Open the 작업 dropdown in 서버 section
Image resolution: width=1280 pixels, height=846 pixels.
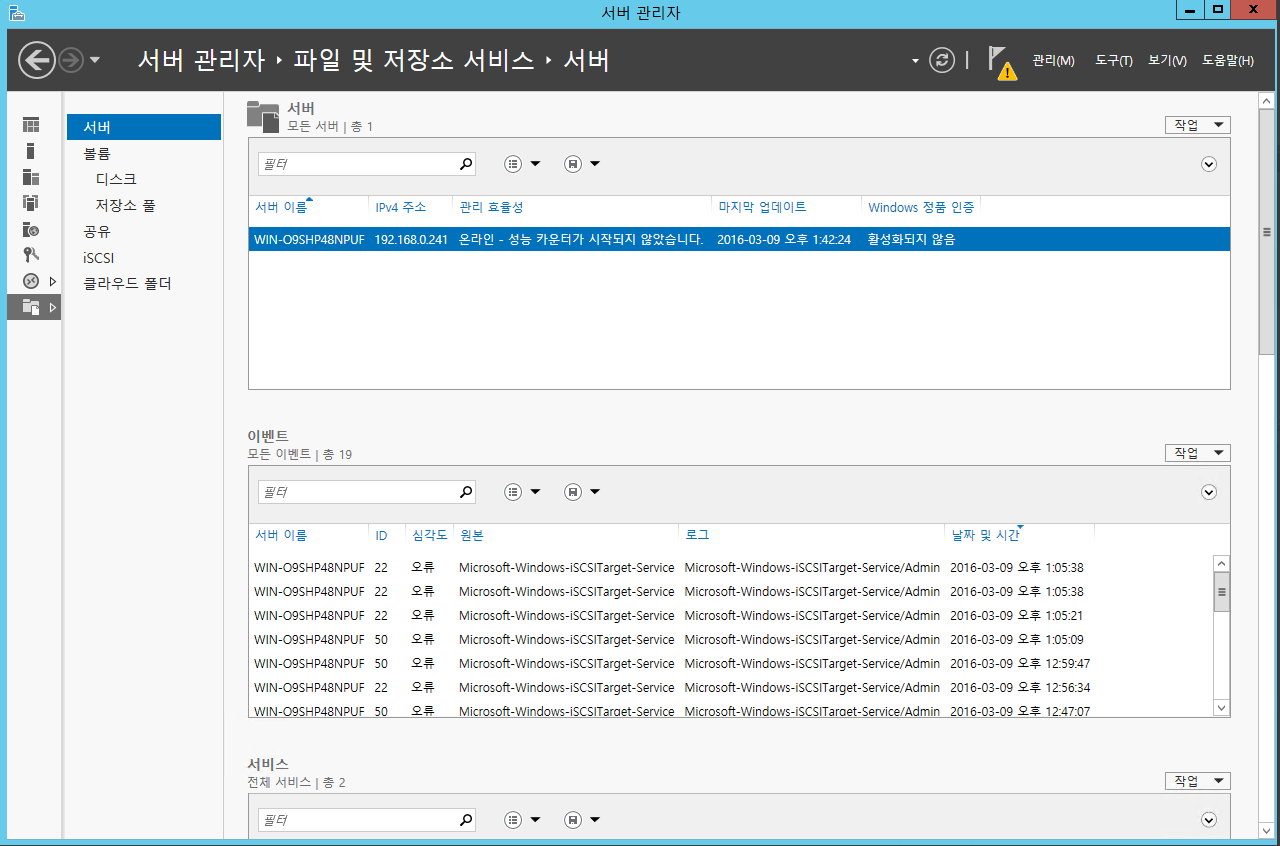[x=1197, y=125]
